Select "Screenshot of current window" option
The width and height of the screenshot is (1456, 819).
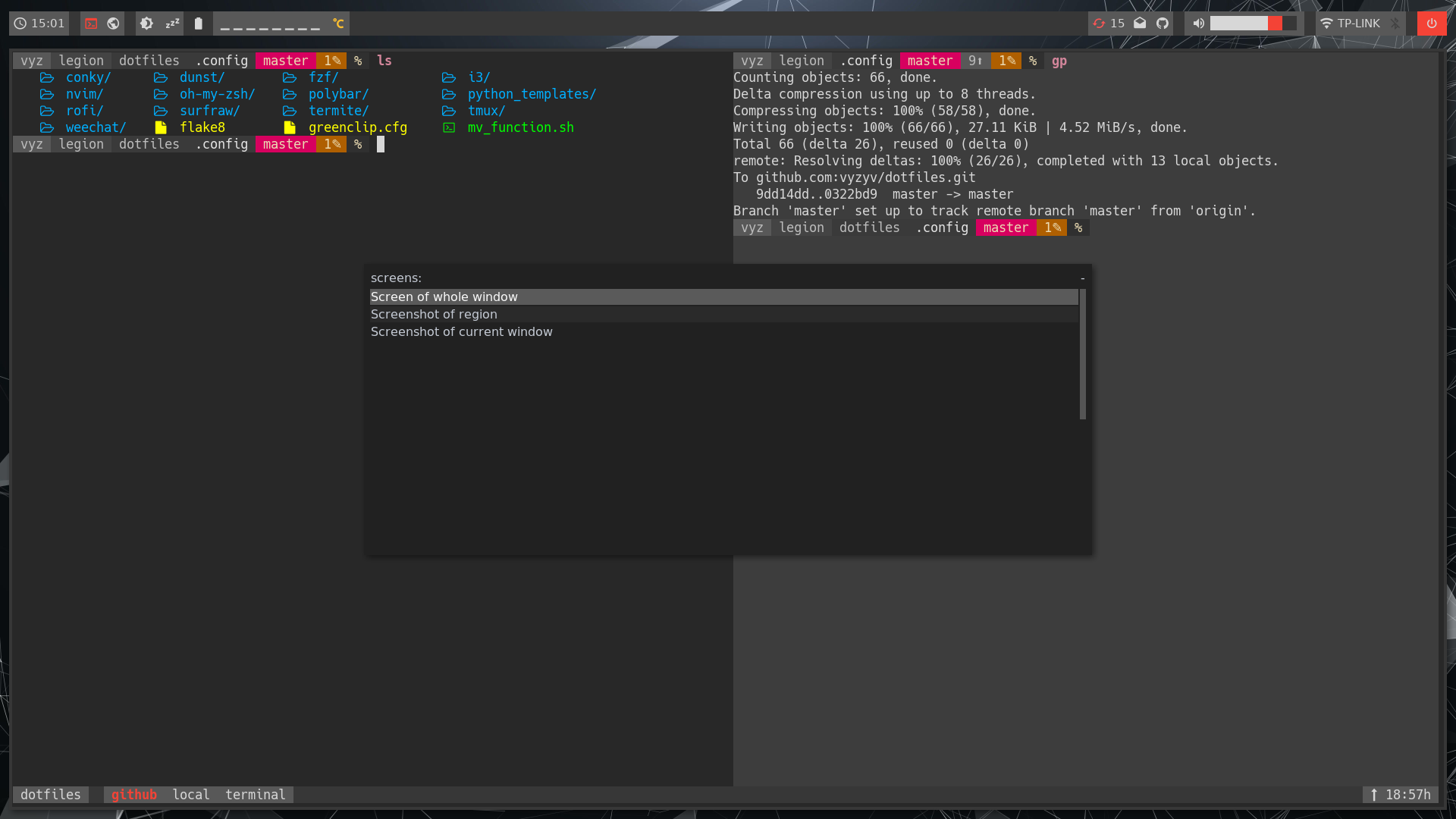pyautogui.click(x=723, y=332)
